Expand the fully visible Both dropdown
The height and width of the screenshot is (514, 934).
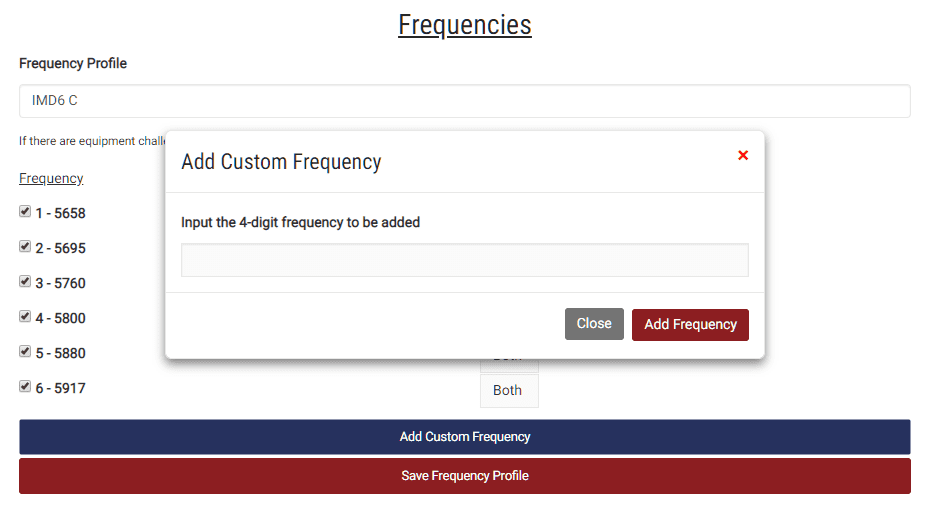[x=509, y=391]
